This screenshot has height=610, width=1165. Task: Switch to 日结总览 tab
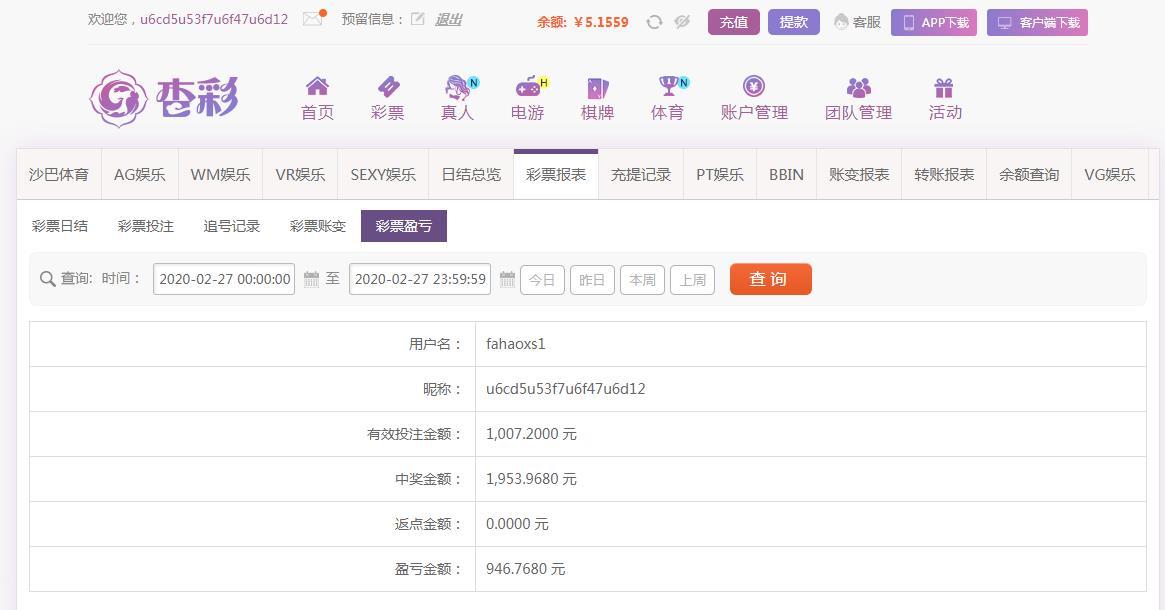pos(471,175)
